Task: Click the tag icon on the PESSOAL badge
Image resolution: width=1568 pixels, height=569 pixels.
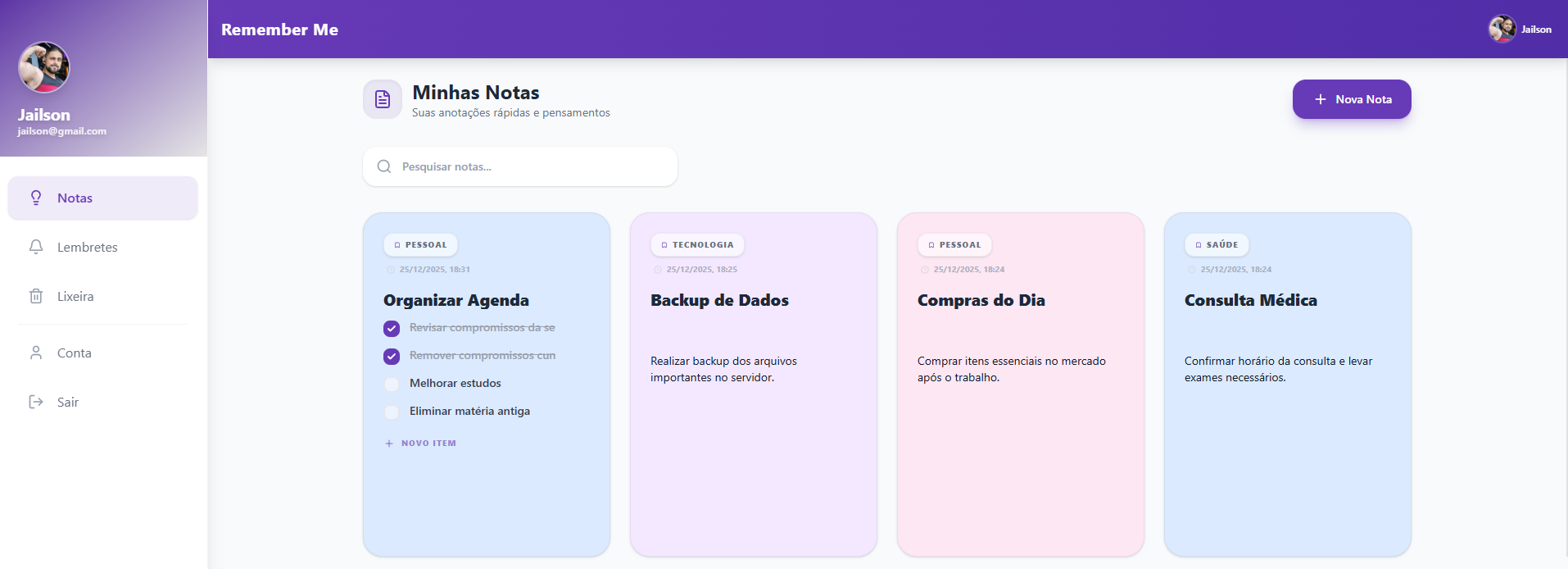Action: [x=397, y=244]
